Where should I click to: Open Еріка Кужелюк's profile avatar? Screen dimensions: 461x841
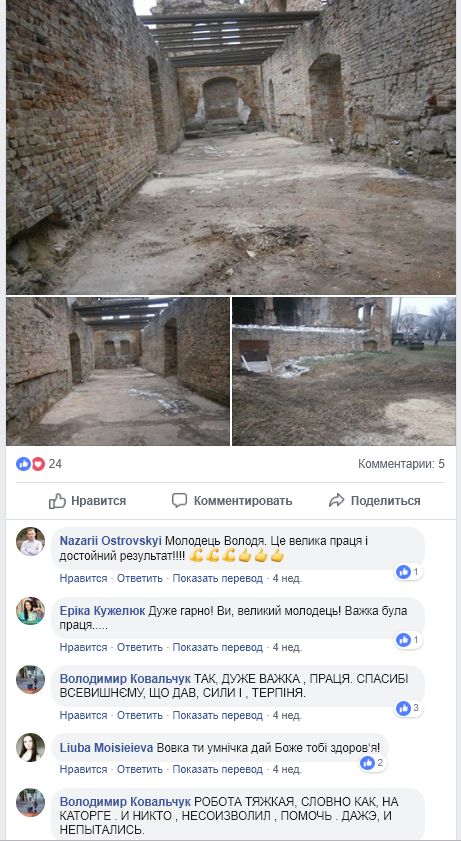31,610
